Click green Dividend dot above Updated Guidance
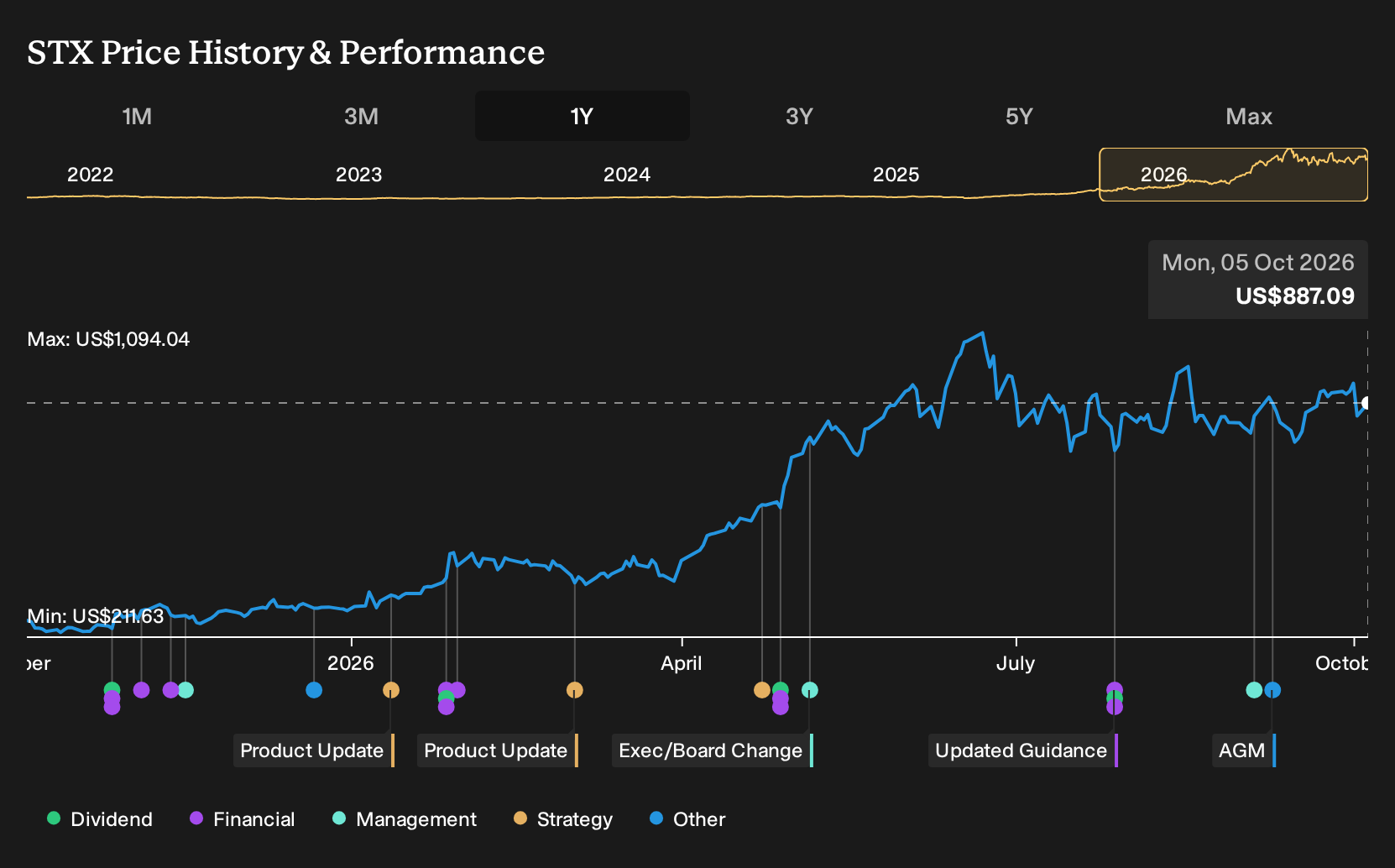Screen dimensions: 1395x868 pos(1115,698)
